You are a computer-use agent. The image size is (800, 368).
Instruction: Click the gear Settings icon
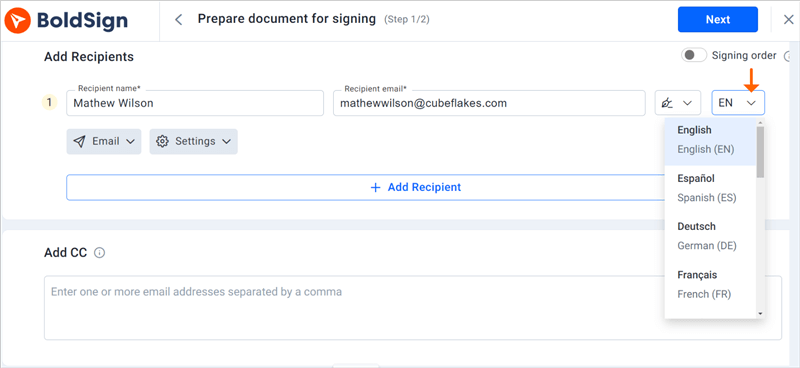tap(162, 141)
